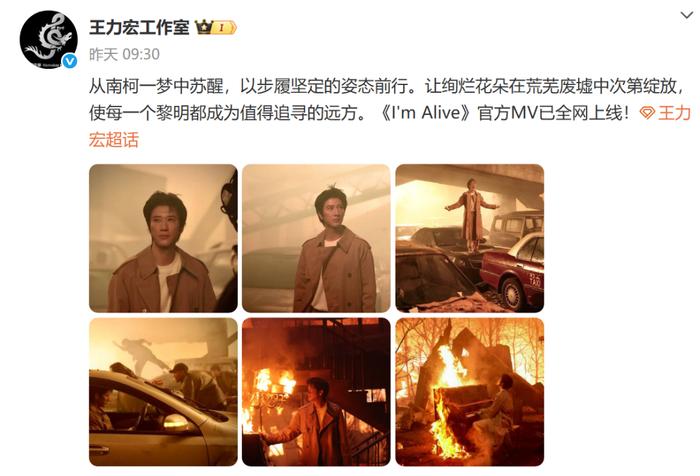
Task: Open first photo of man close-up
Action: pyautogui.click(x=163, y=238)
